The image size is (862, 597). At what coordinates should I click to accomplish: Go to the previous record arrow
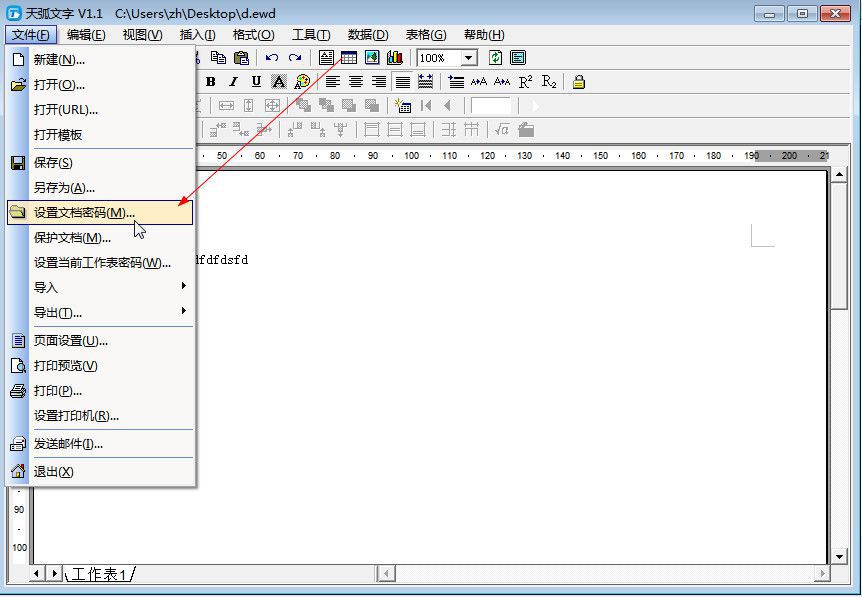click(447, 106)
